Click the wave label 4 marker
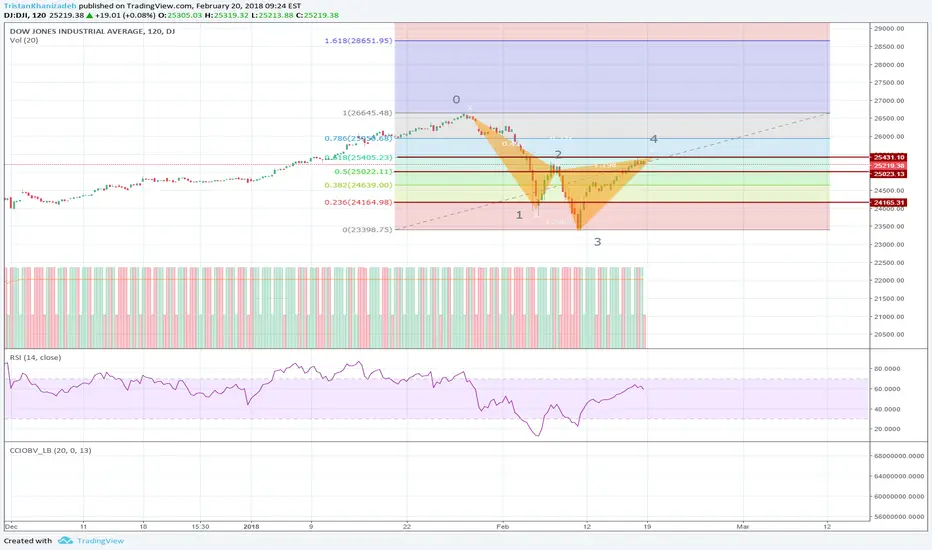The height and width of the screenshot is (550, 932). pyautogui.click(x=653, y=139)
